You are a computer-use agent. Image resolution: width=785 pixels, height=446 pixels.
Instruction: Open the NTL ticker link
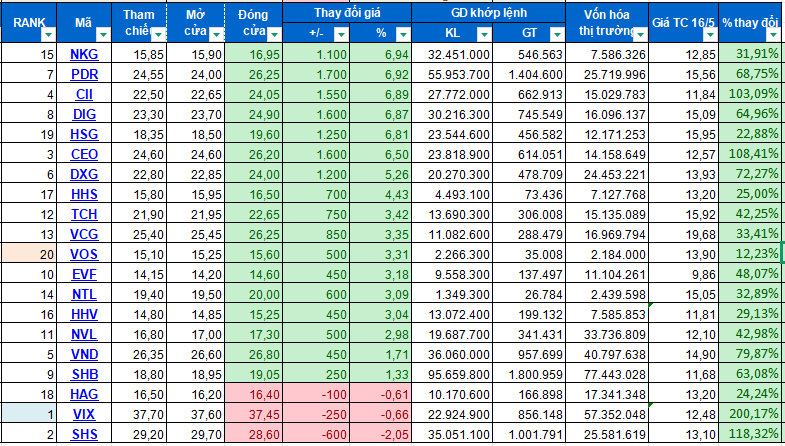[84, 294]
